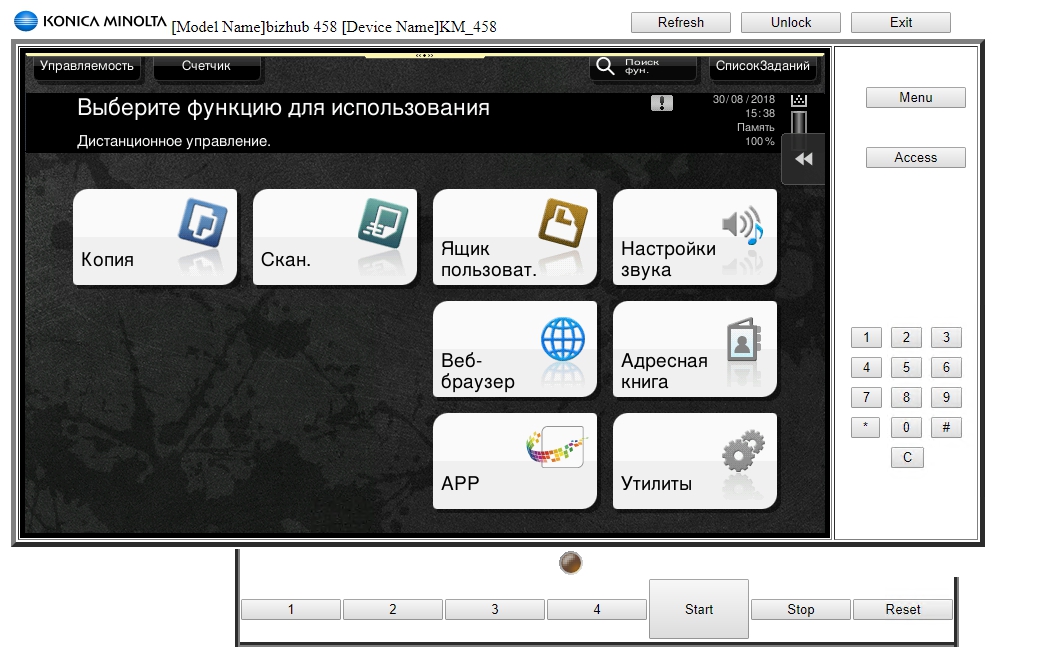Open the APP tile

click(515, 461)
